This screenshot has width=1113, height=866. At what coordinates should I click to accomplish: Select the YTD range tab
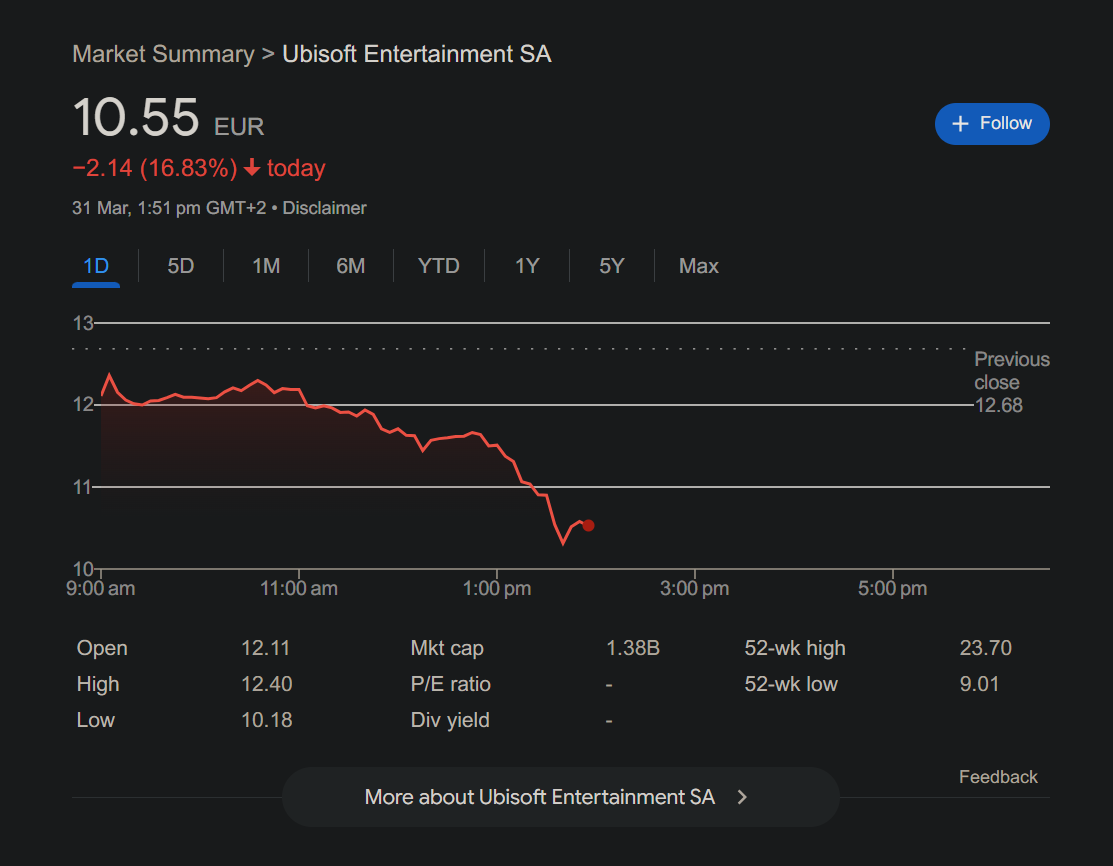tap(439, 266)
